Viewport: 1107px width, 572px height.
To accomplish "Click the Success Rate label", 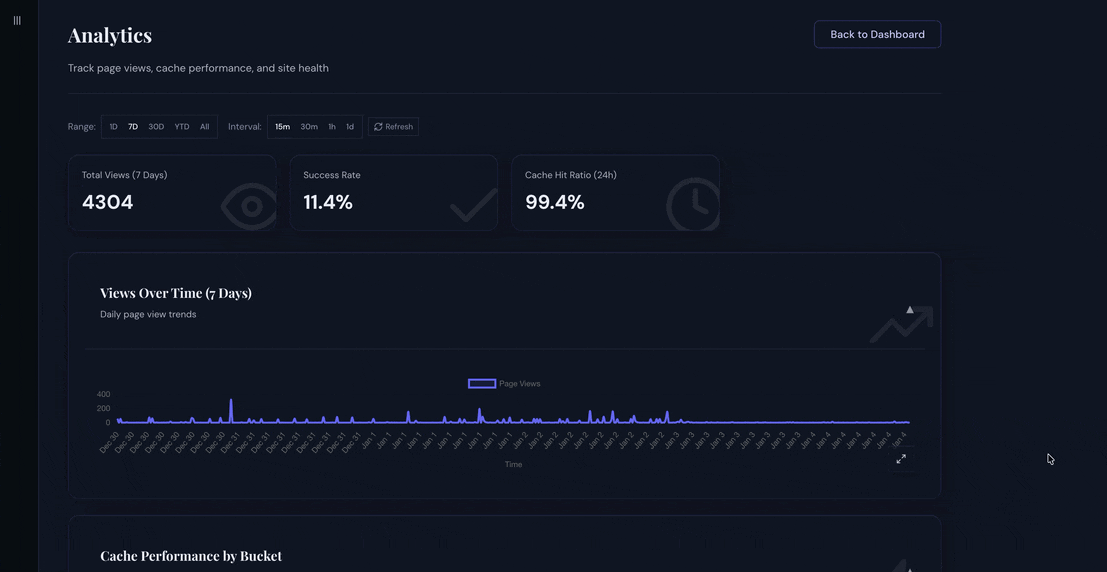I will pyautogui.click(x=332, y=175).
